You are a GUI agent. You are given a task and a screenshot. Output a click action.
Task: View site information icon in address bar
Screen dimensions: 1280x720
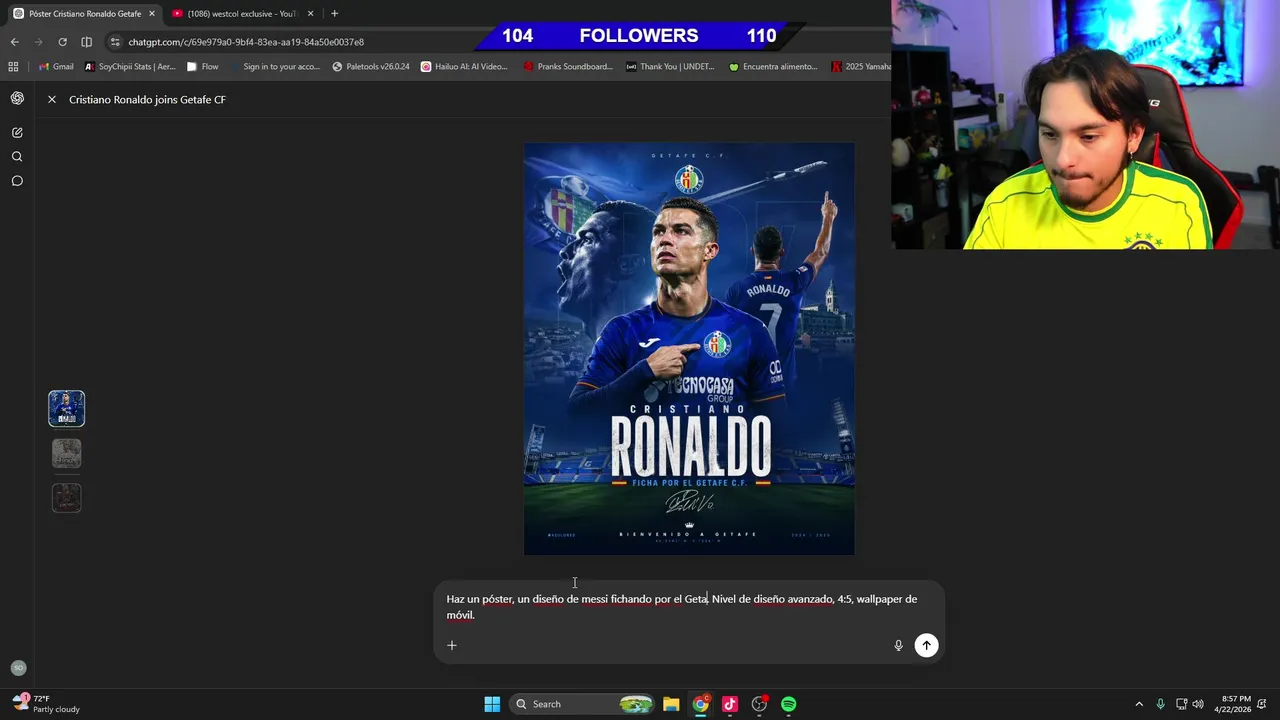pyautogui.click(x=115, y=42)
